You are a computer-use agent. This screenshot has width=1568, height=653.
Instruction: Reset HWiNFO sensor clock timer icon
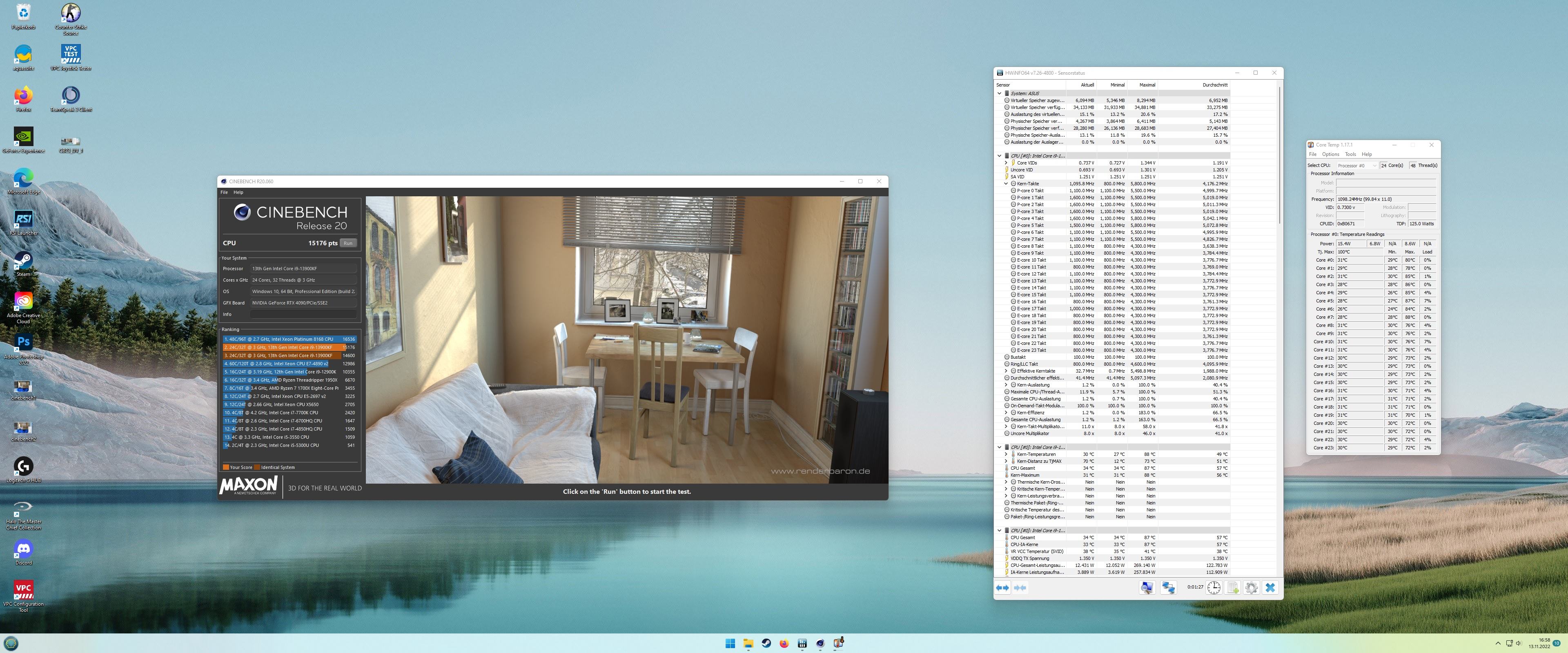[1214, 587]
